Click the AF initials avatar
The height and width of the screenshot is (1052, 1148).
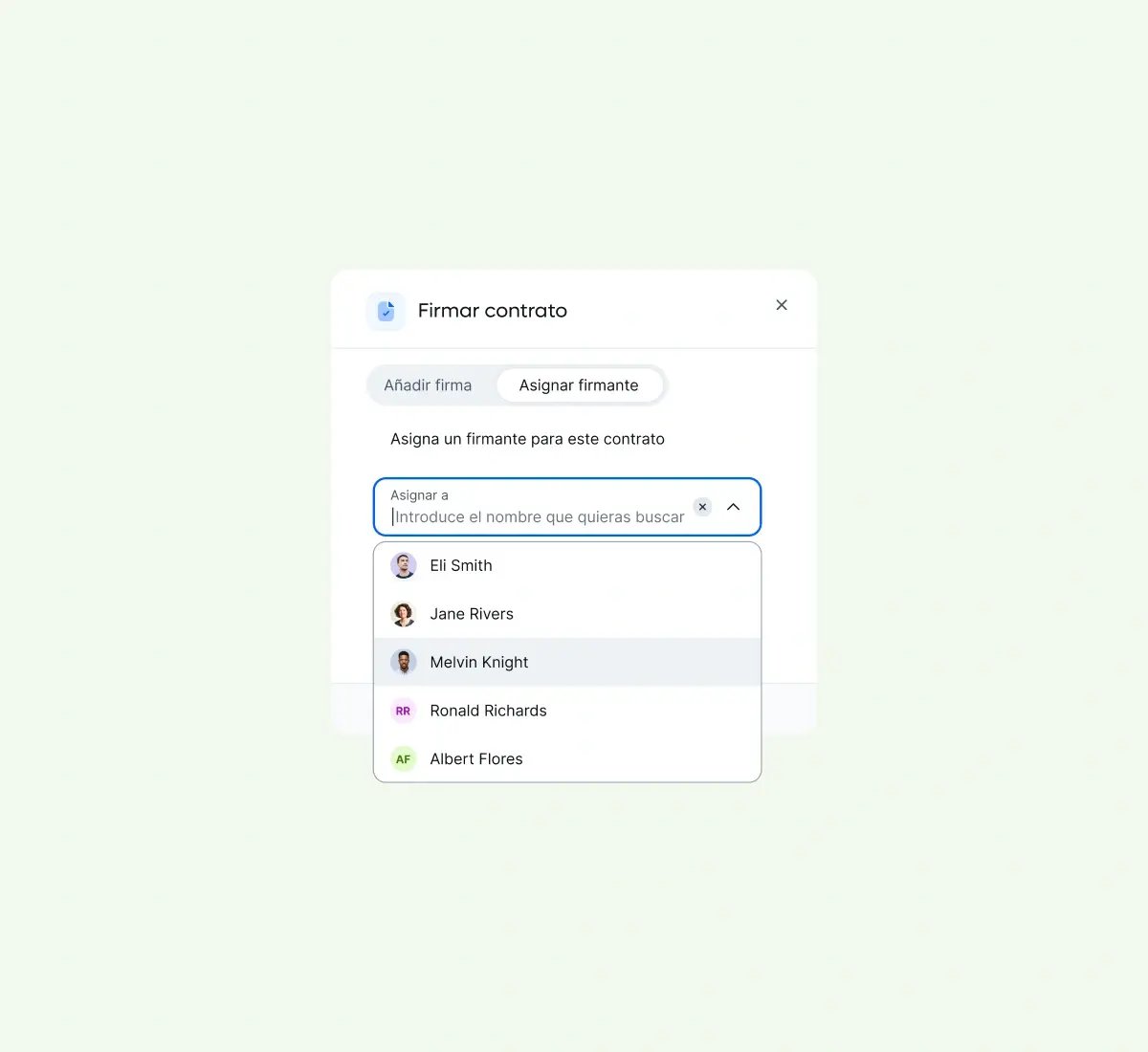pos(404,759)
